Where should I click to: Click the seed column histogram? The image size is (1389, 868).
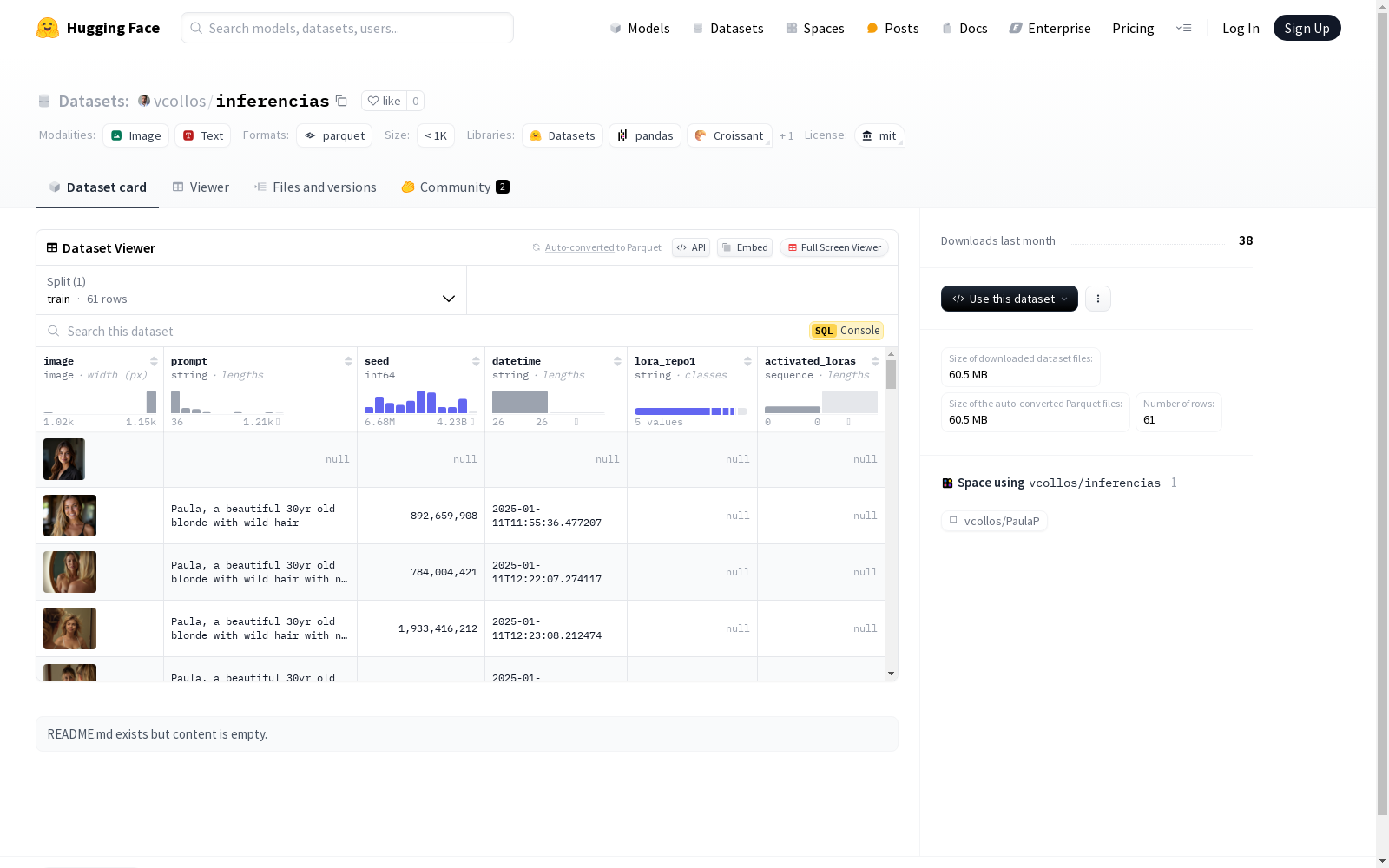(x=421, y=402)
